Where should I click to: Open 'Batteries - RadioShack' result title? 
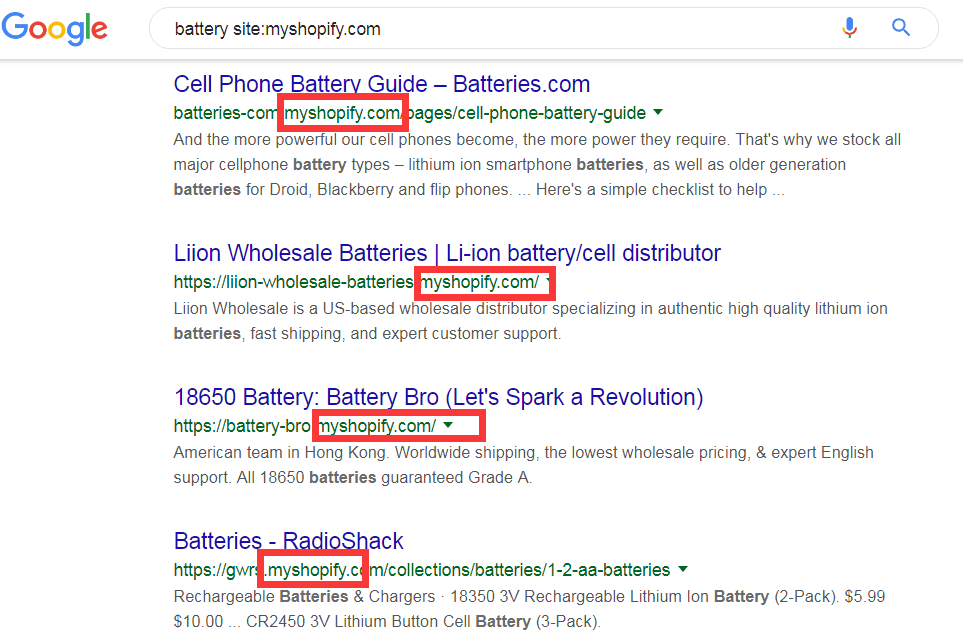(289, 541)
